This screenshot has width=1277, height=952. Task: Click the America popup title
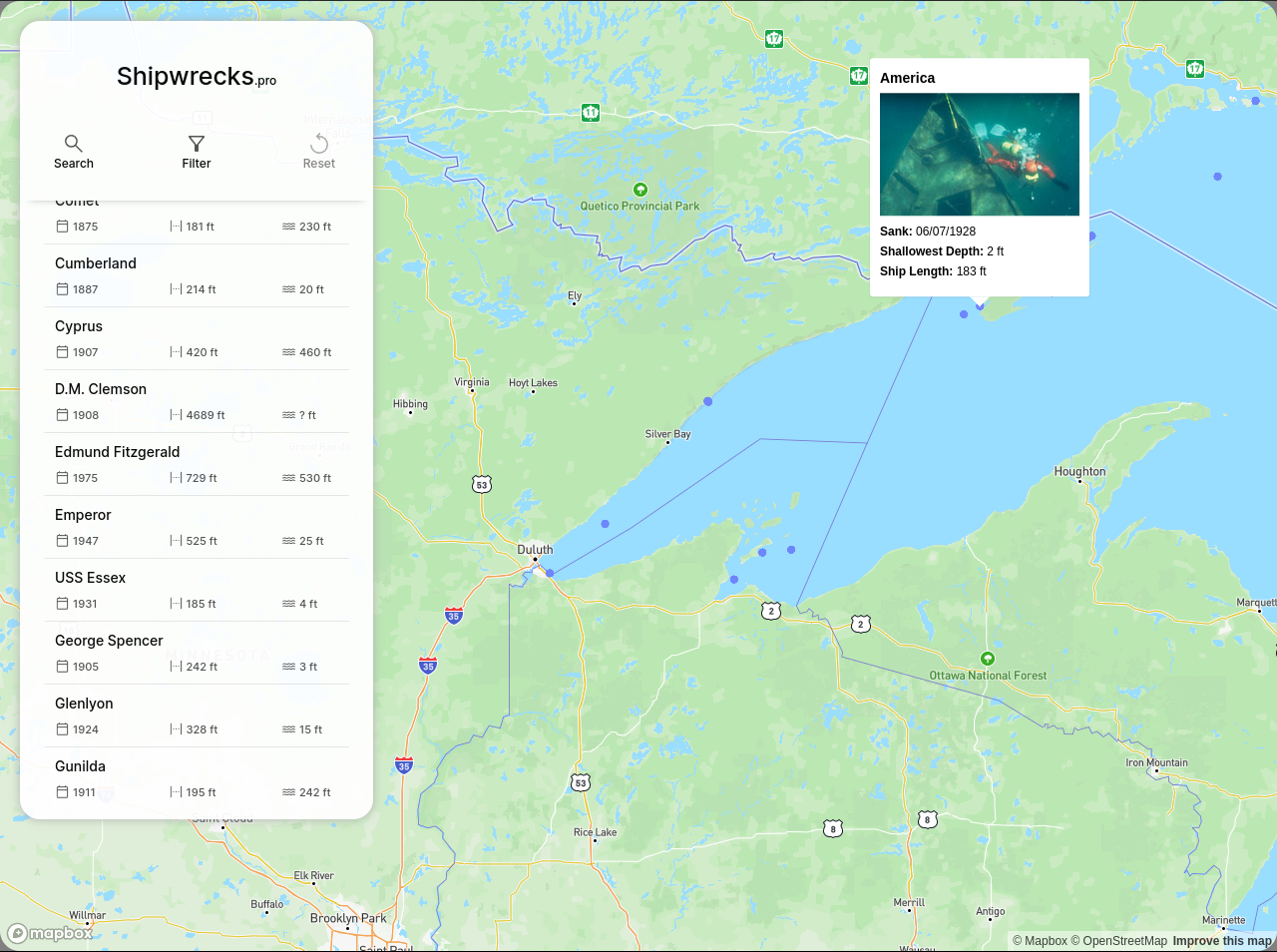click(908, 78)
